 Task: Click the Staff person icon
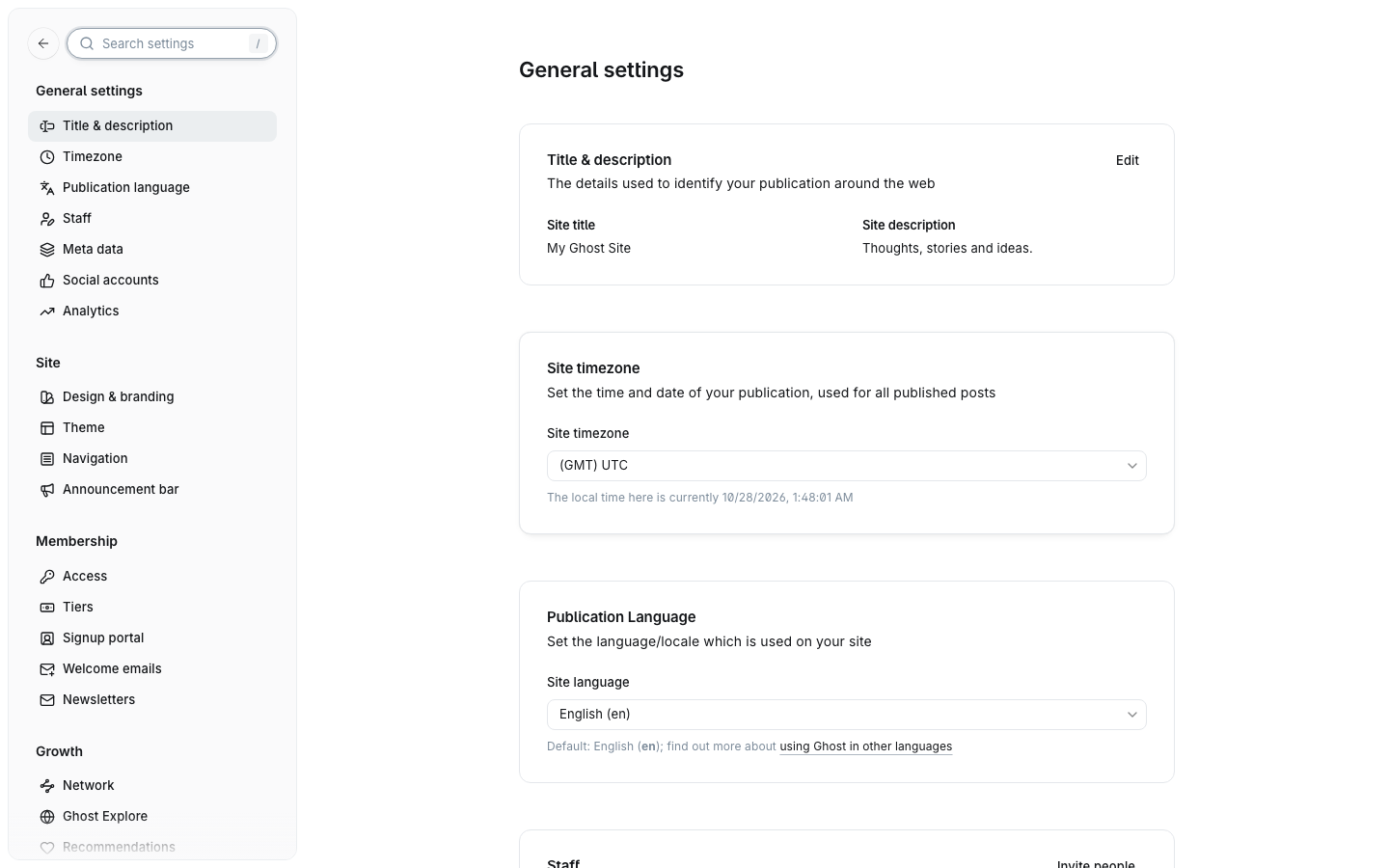pos(47,219)
